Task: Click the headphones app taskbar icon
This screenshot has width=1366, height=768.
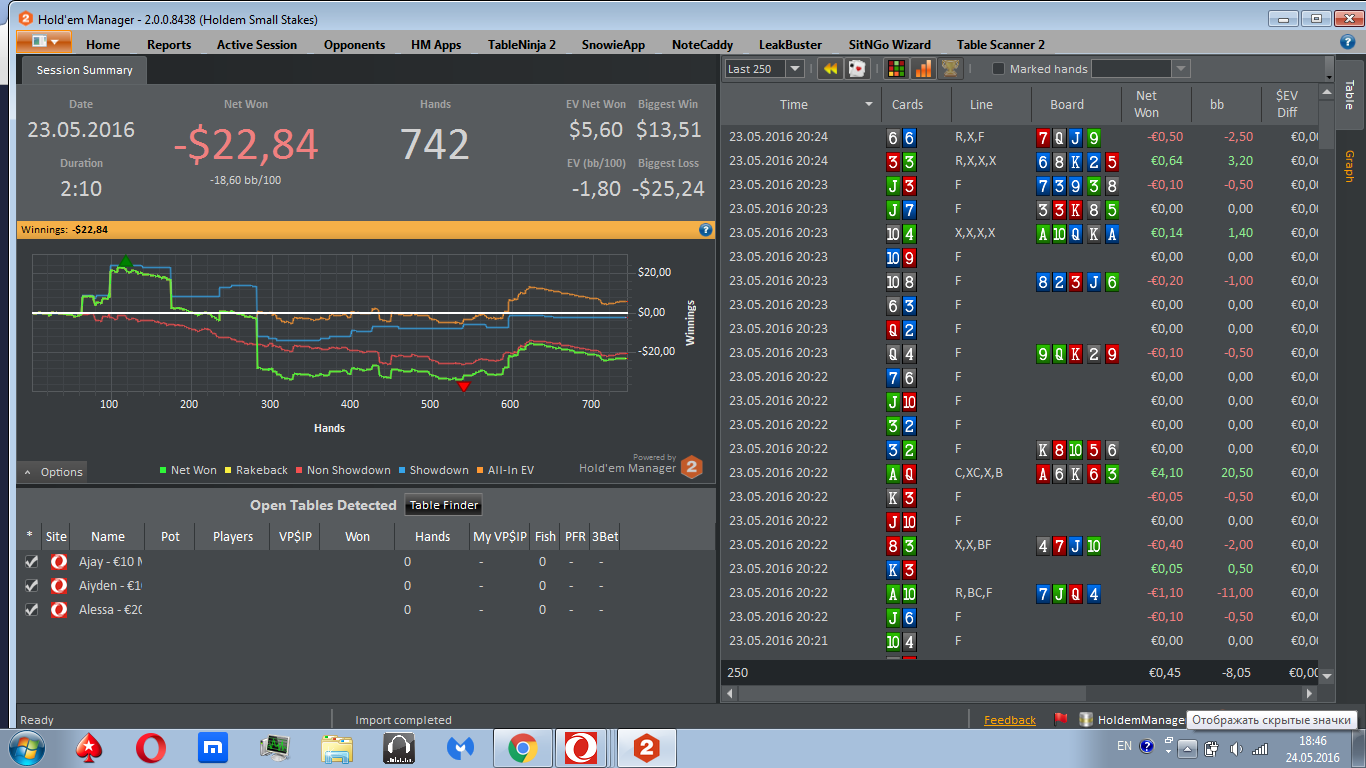Action: [399, 748]
